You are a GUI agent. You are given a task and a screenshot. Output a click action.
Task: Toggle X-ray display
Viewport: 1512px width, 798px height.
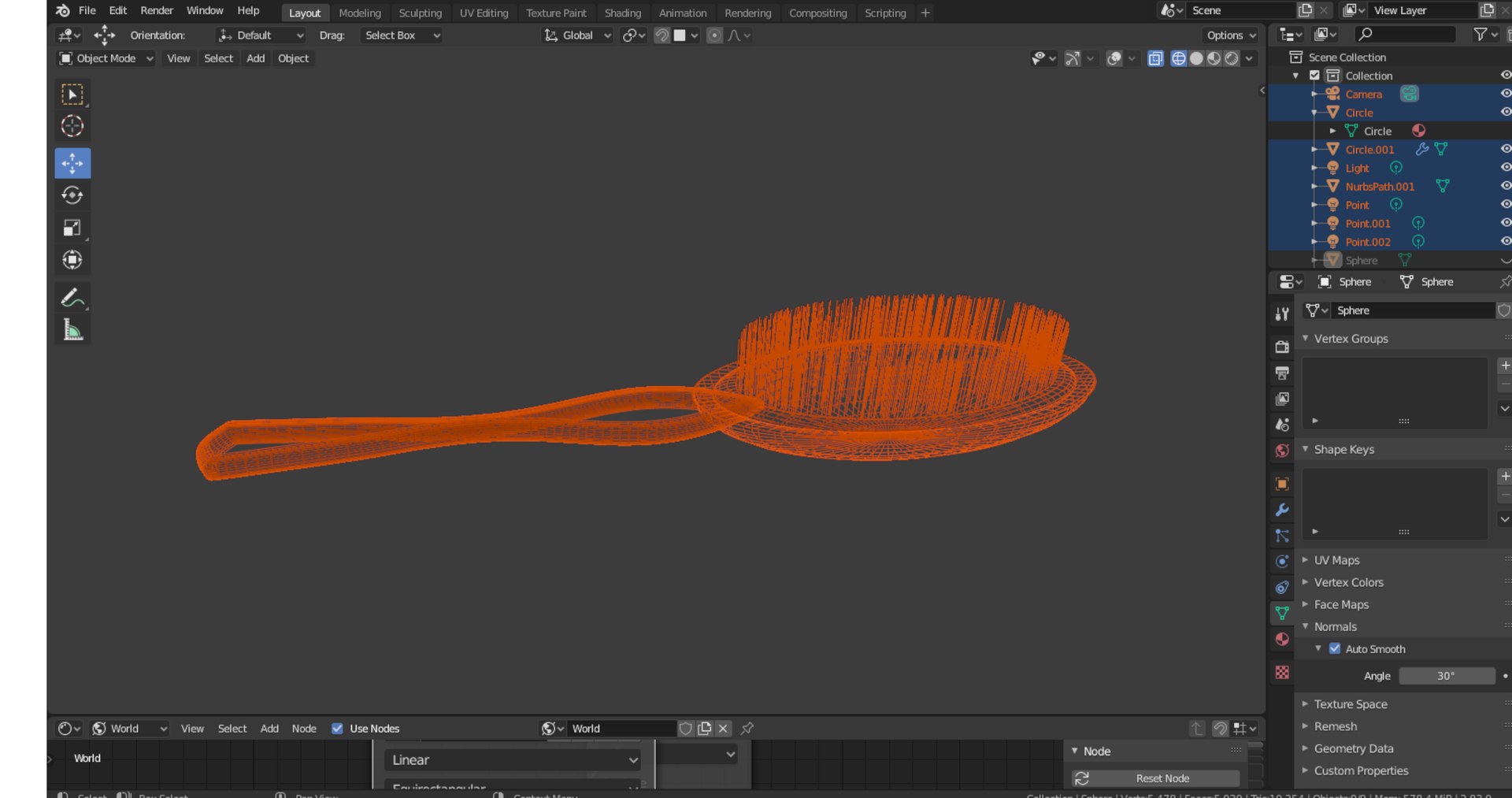click(1155, 58)
